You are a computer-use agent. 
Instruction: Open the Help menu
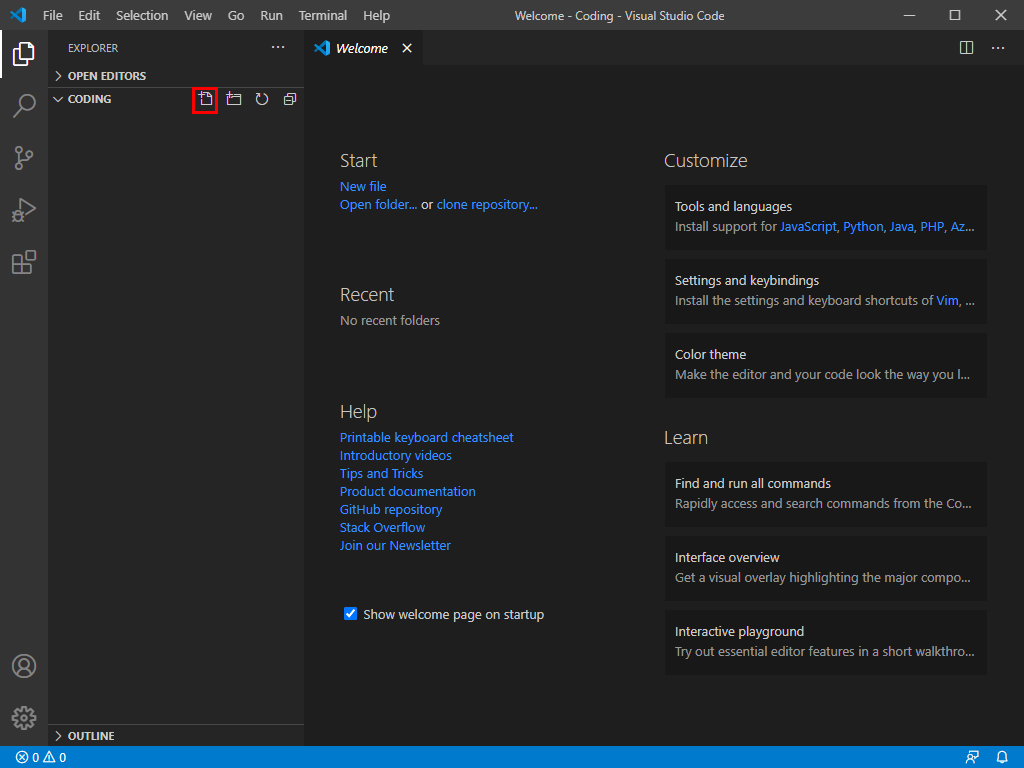pyautogui.click(x=376, y=15)
